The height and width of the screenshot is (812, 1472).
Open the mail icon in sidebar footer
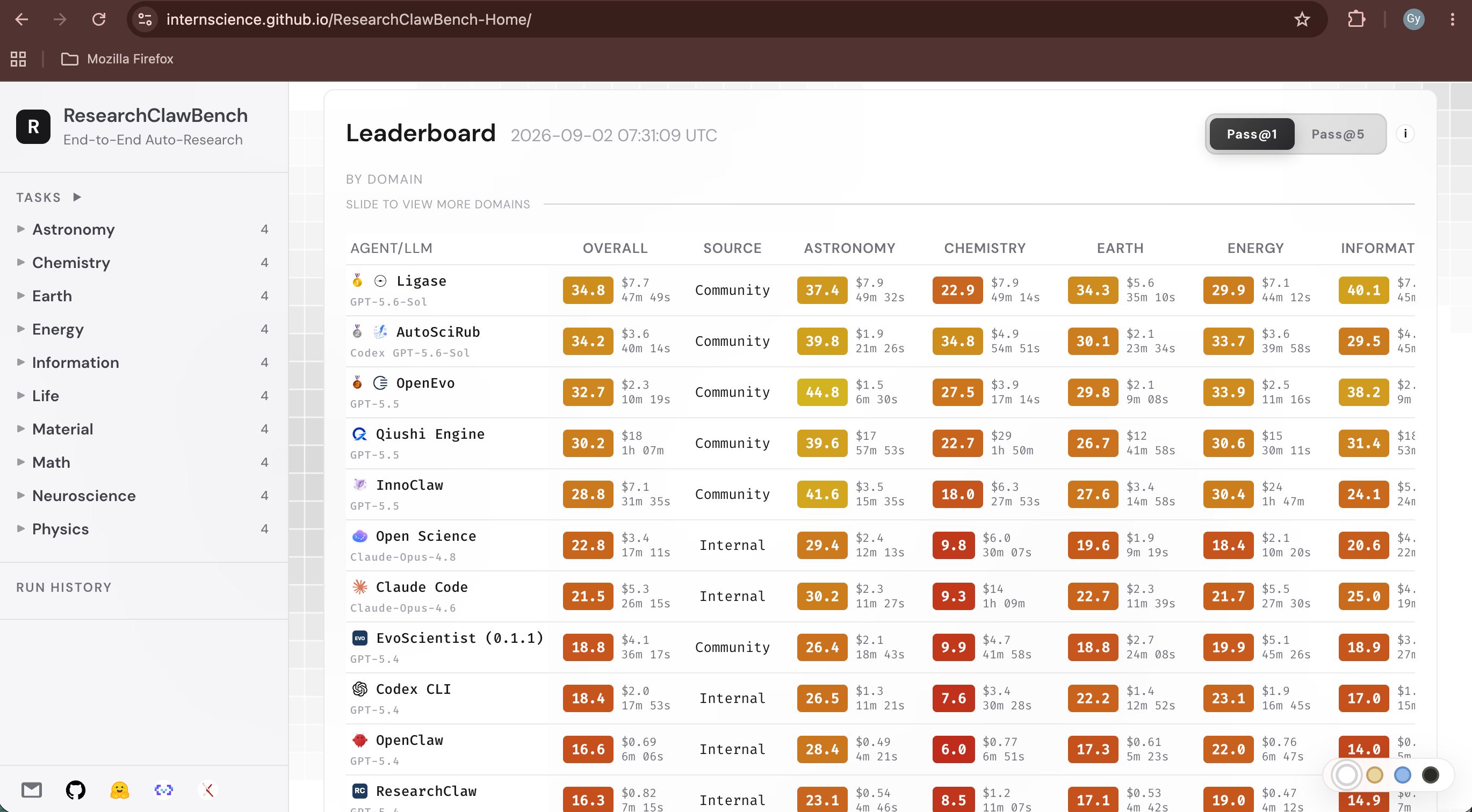32,790
